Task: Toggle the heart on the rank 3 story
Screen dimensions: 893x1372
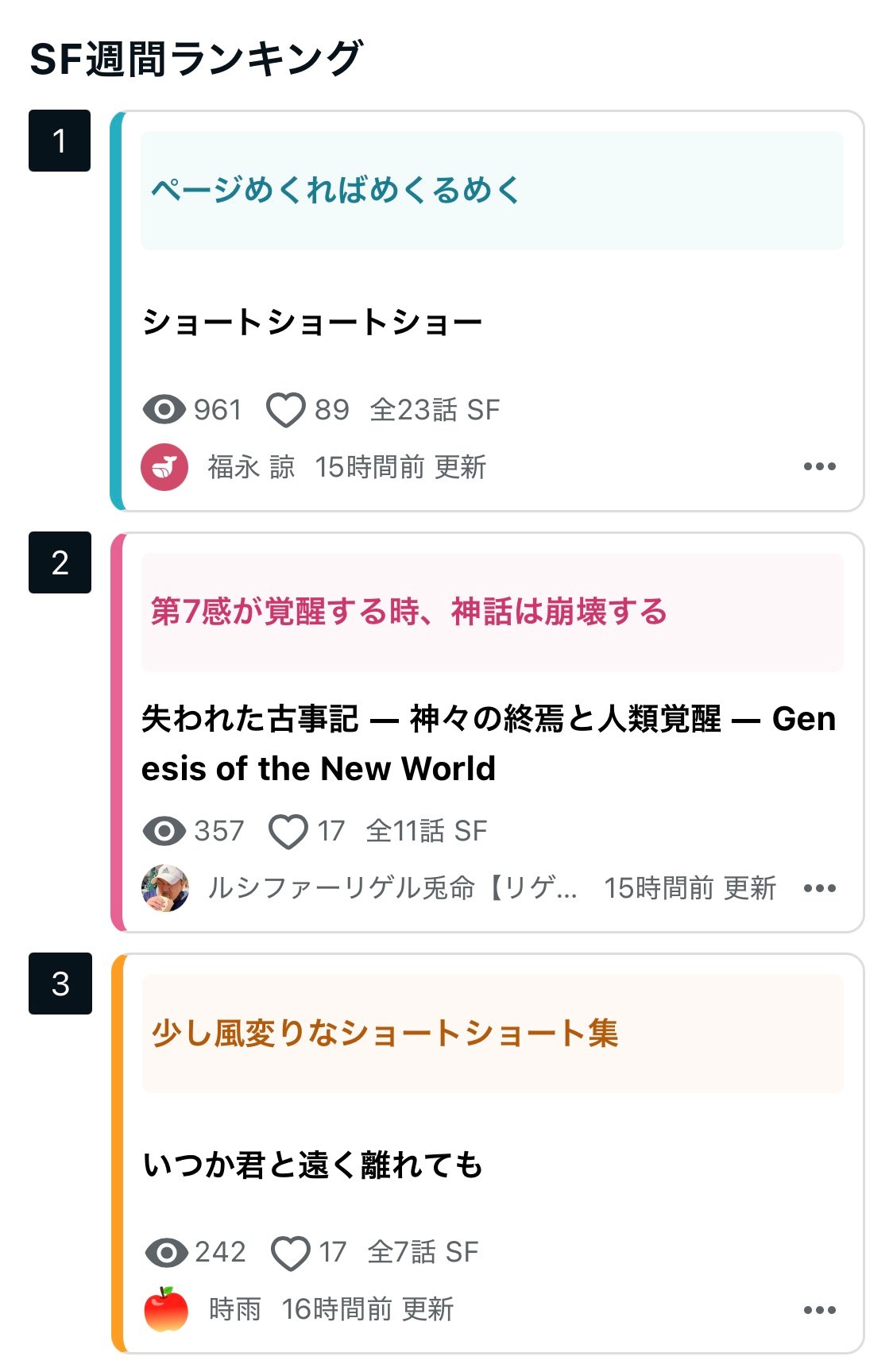Action: pos(290,1253)
